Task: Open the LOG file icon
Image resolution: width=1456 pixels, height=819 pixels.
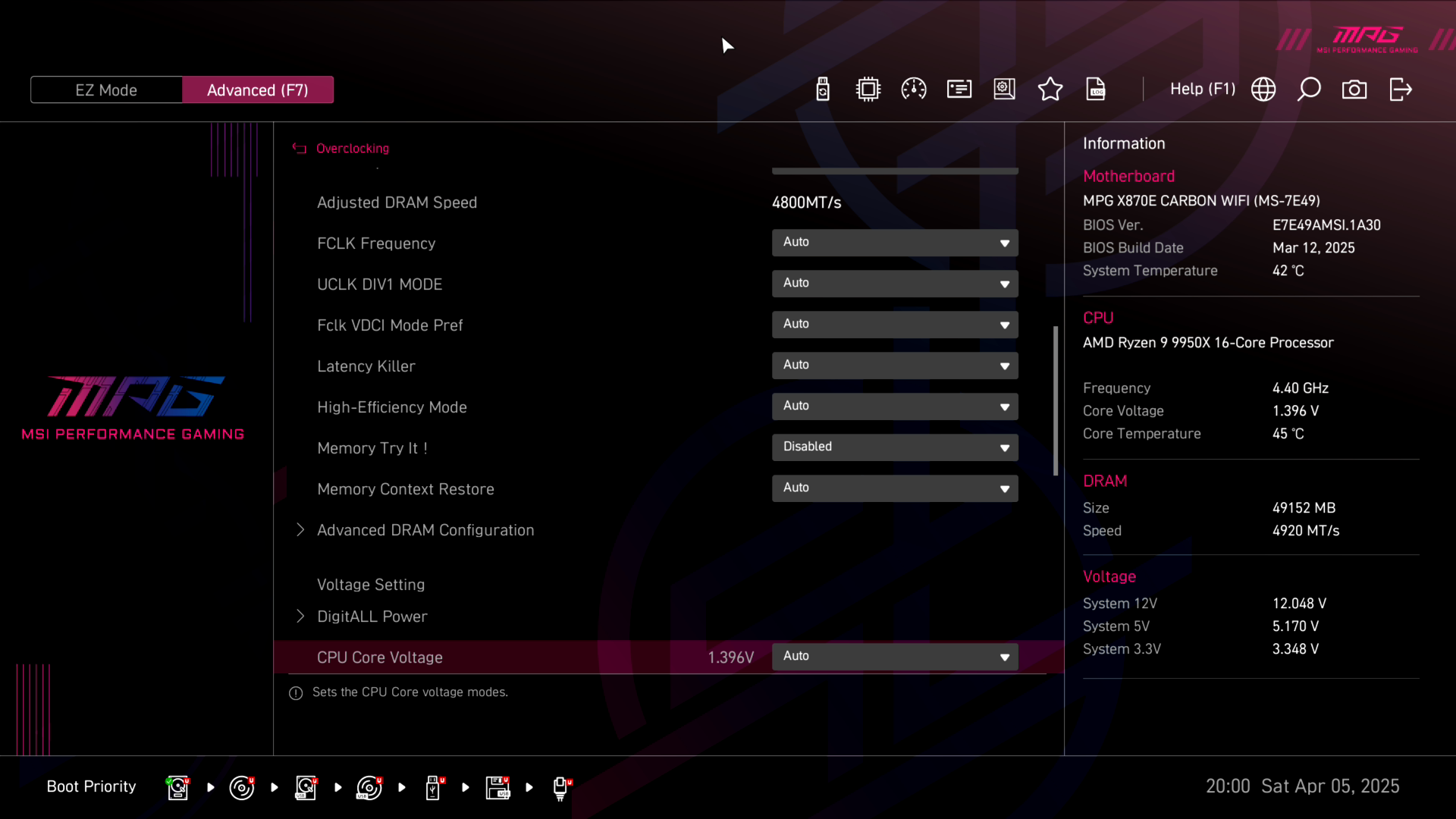Action: (1096, 89)
